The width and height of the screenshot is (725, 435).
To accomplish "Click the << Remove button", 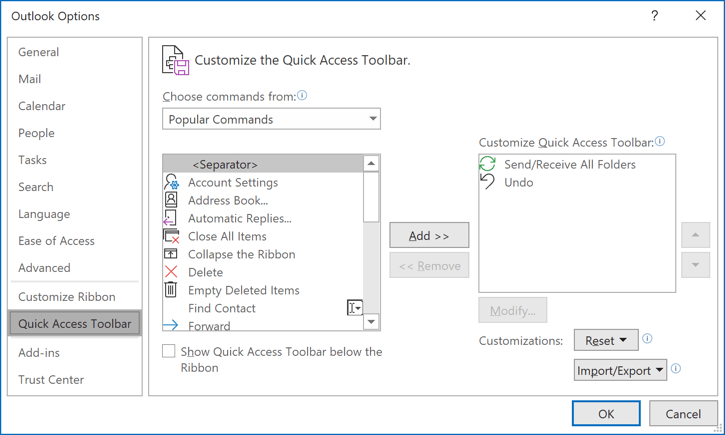I will pyautogui.click(x=429, y=265).
